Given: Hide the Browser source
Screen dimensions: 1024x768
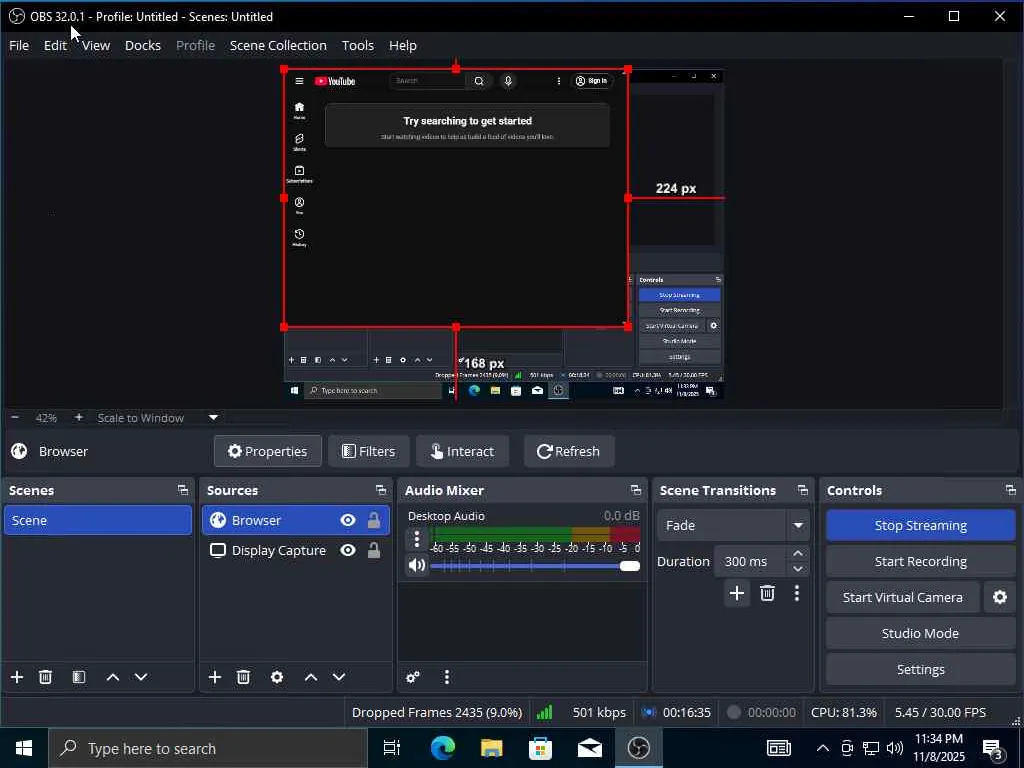Looking at the screenshot, I should coord(348,520).
